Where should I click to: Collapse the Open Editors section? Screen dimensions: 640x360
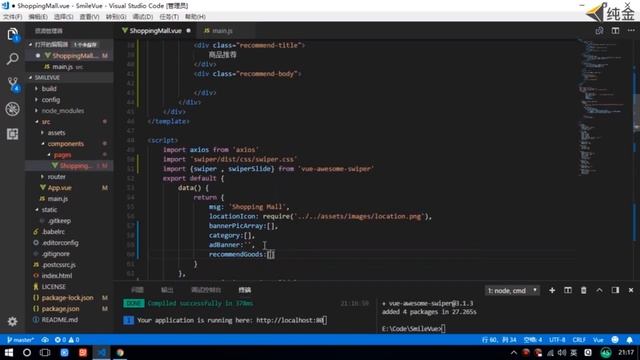tap(69, 44)
